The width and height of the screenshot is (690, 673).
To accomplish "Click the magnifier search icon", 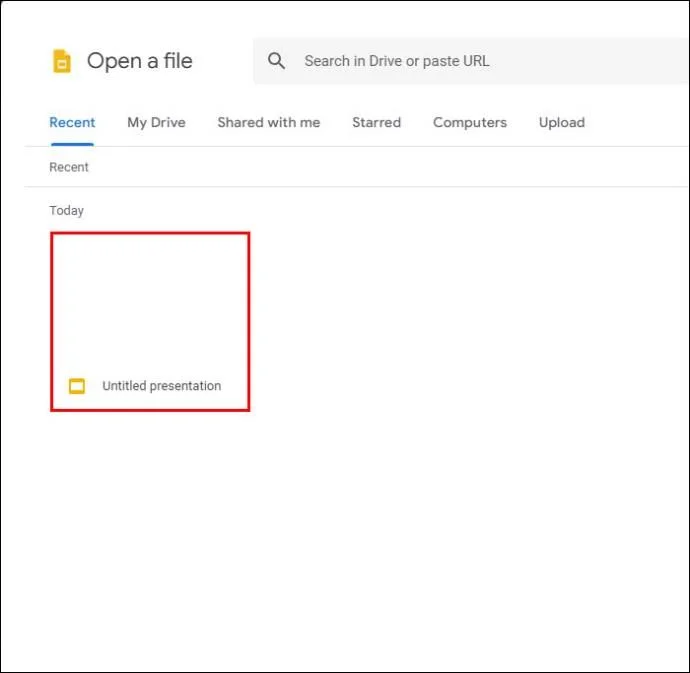I will (x=276, y=61).
